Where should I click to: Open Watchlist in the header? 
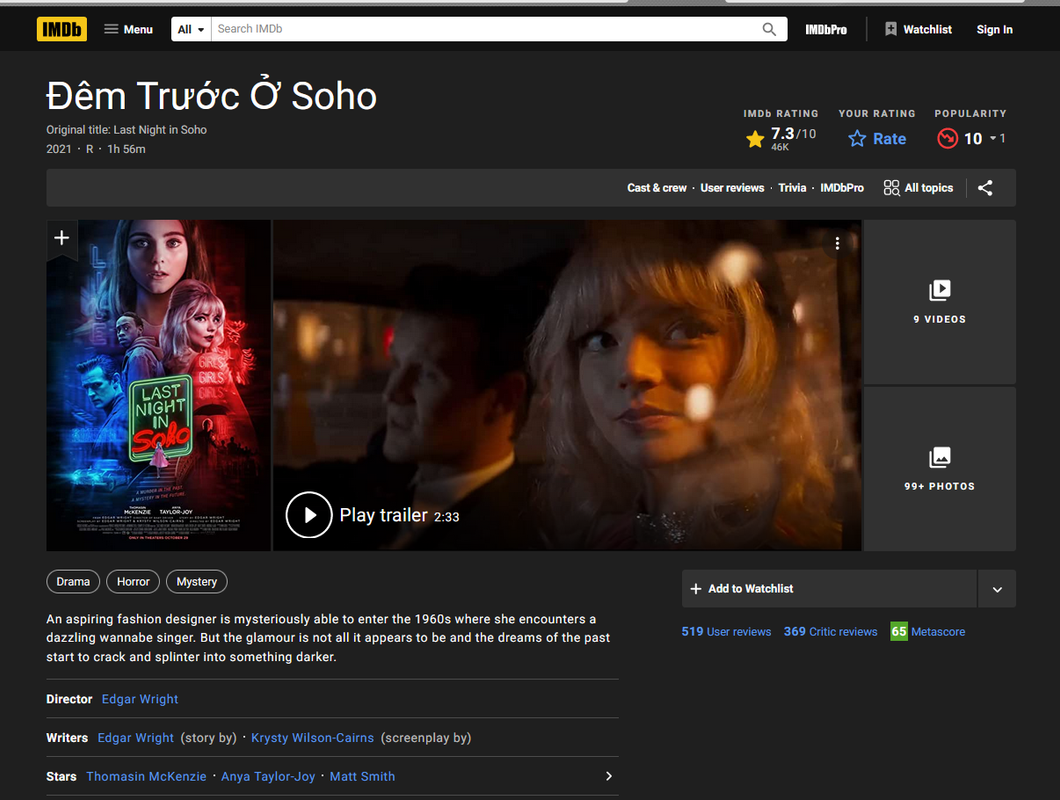[918, 29]
